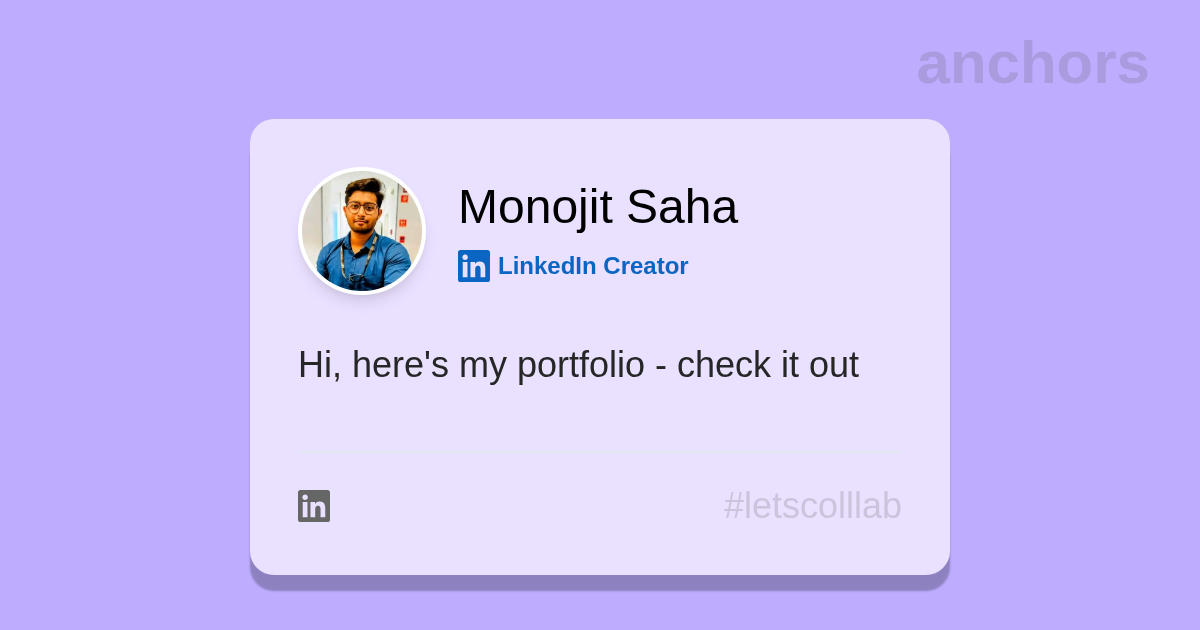Select the name heading Monojit Saha
1200x630 pixels.
(597, 207)
